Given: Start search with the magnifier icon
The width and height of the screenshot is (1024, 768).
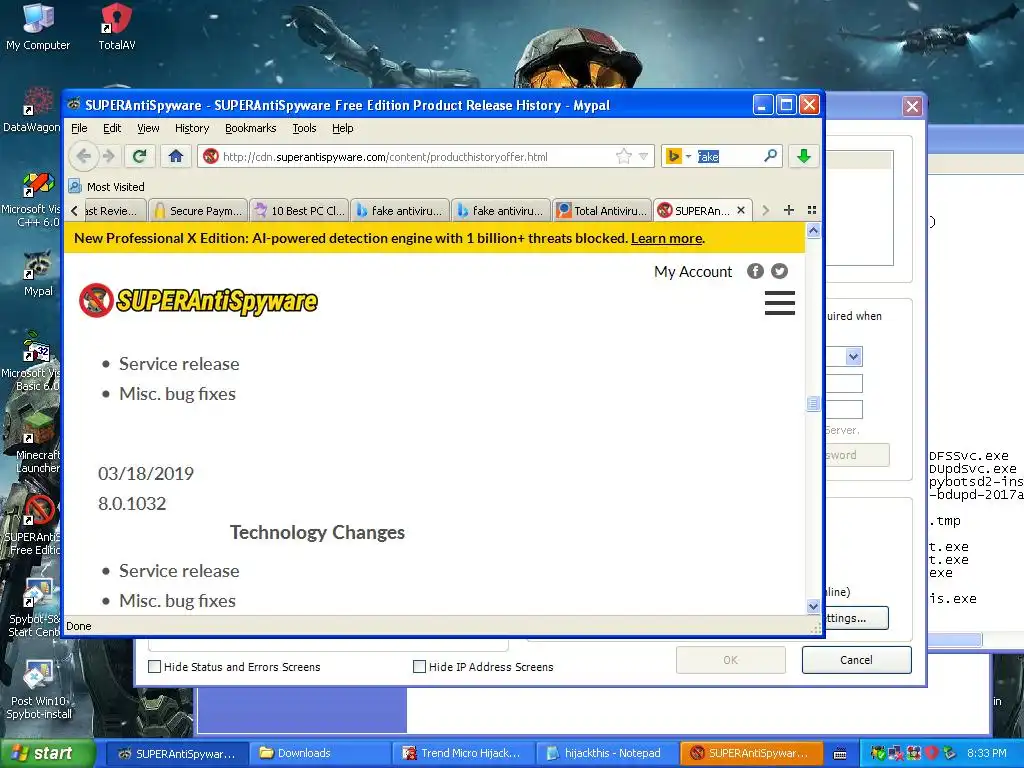Looking at the screenshot, I should (771, 156).
